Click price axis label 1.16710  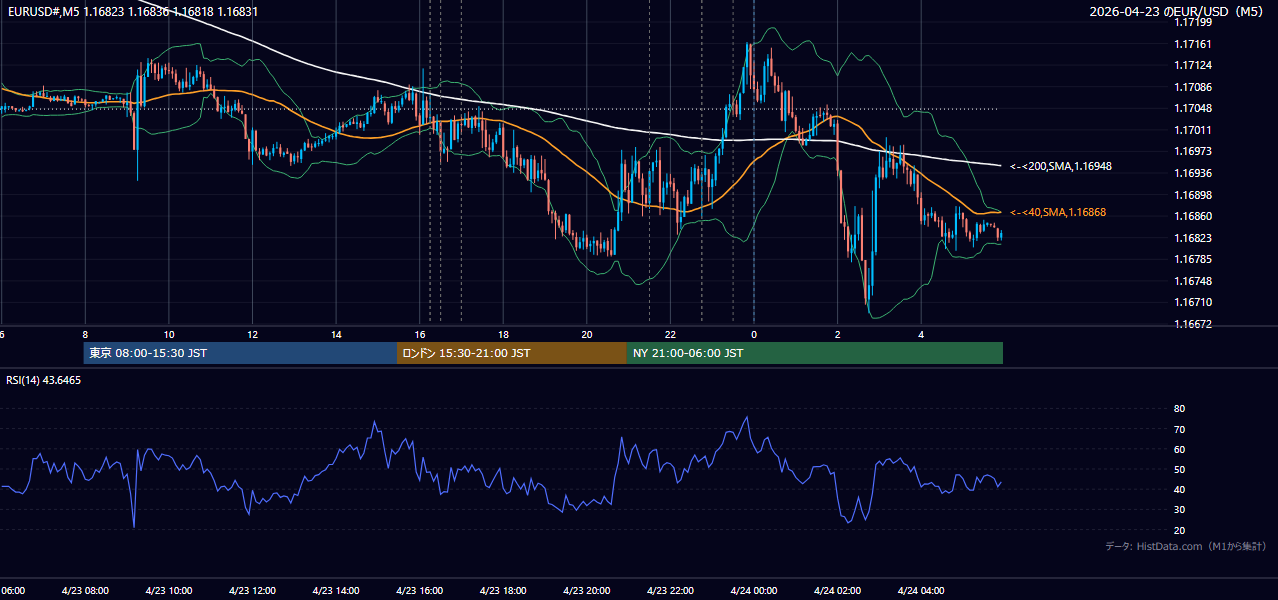pos(1193,302)
